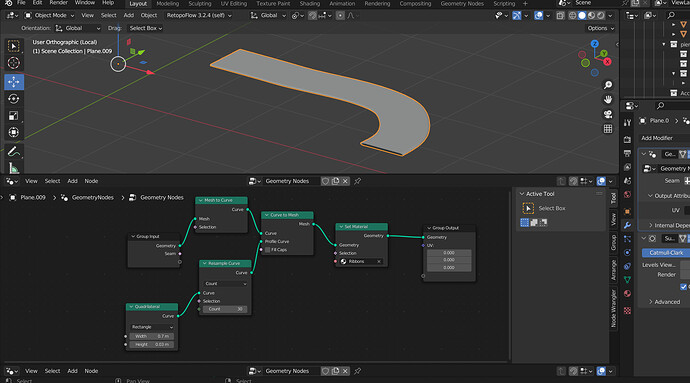Open the Orientation Global dropdown
690x383 pixels.
(x=77, y=28)
